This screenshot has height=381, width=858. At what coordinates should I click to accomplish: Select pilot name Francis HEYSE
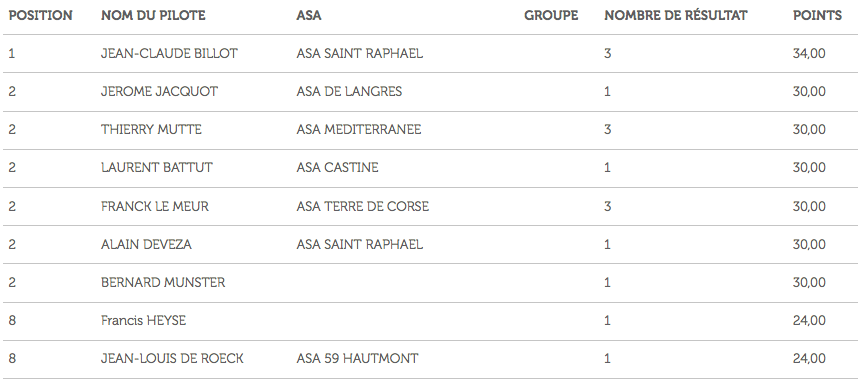pyautogui.click(x=143, y=320)
